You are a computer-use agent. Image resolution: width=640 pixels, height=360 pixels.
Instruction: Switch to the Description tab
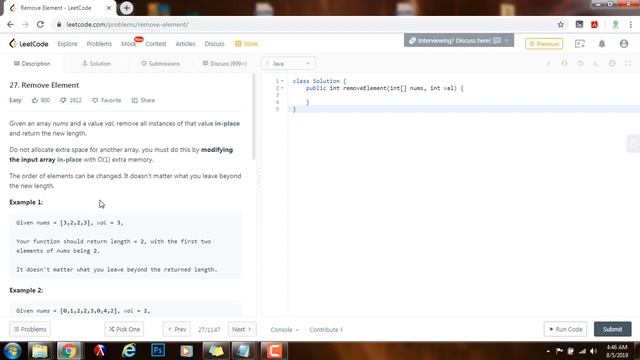[32, 64]
